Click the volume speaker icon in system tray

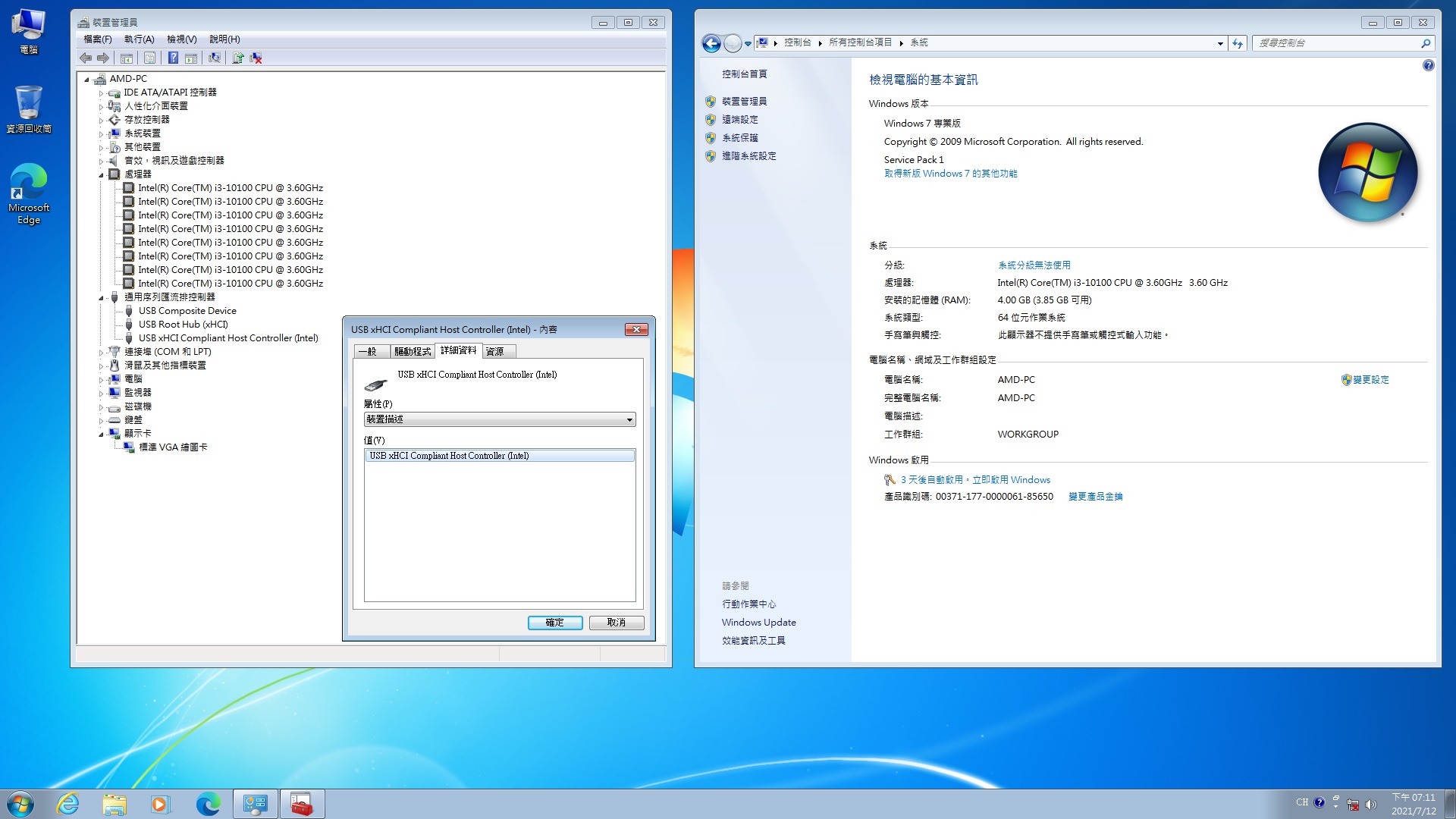point(1370,805)
